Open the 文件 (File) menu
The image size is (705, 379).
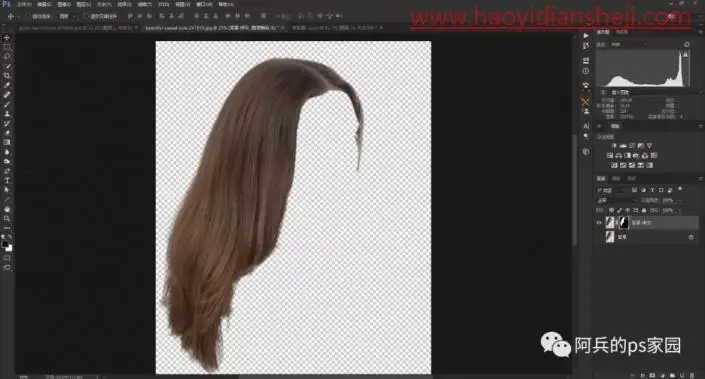24,4
